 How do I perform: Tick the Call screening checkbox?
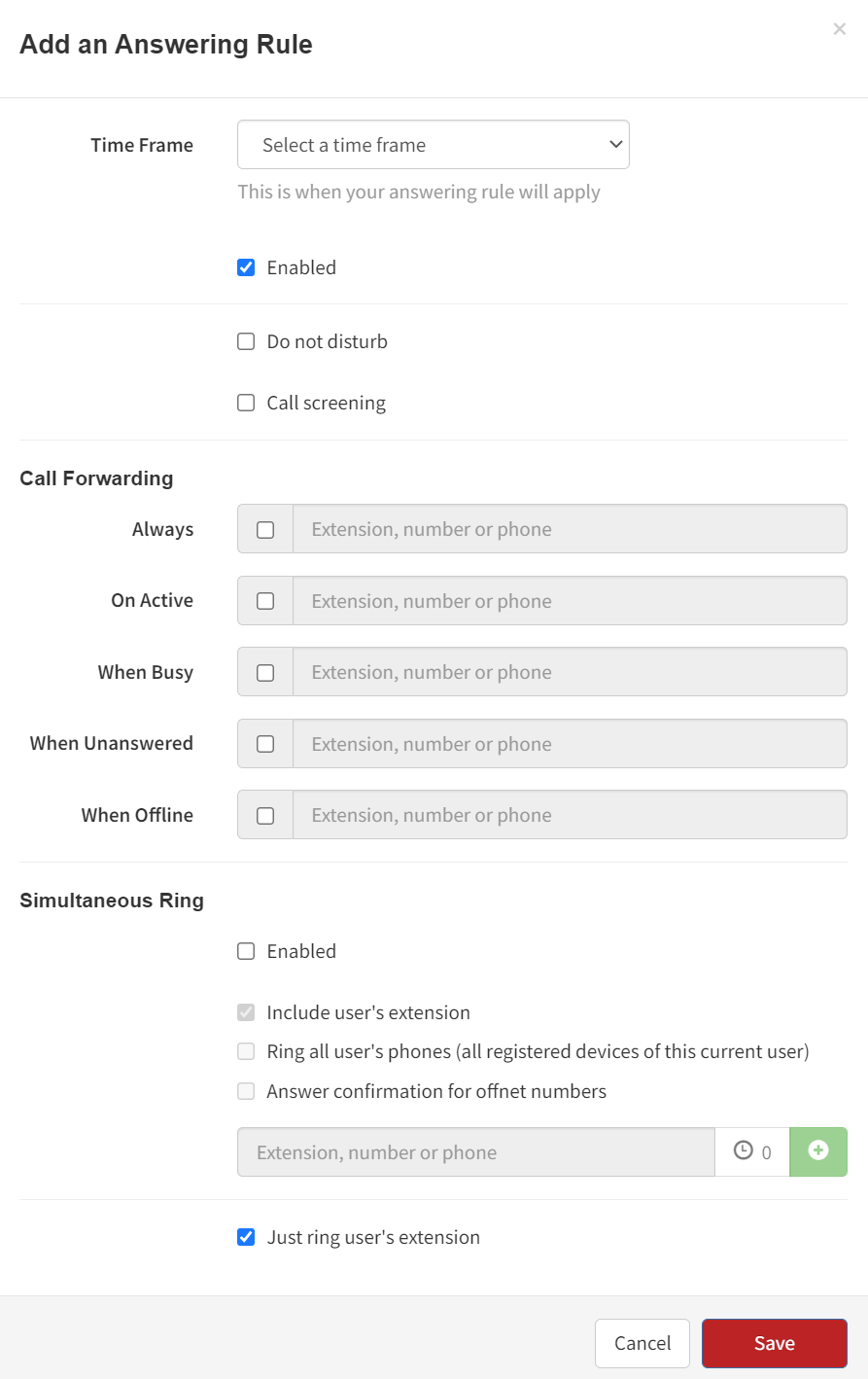click(247, 403)
